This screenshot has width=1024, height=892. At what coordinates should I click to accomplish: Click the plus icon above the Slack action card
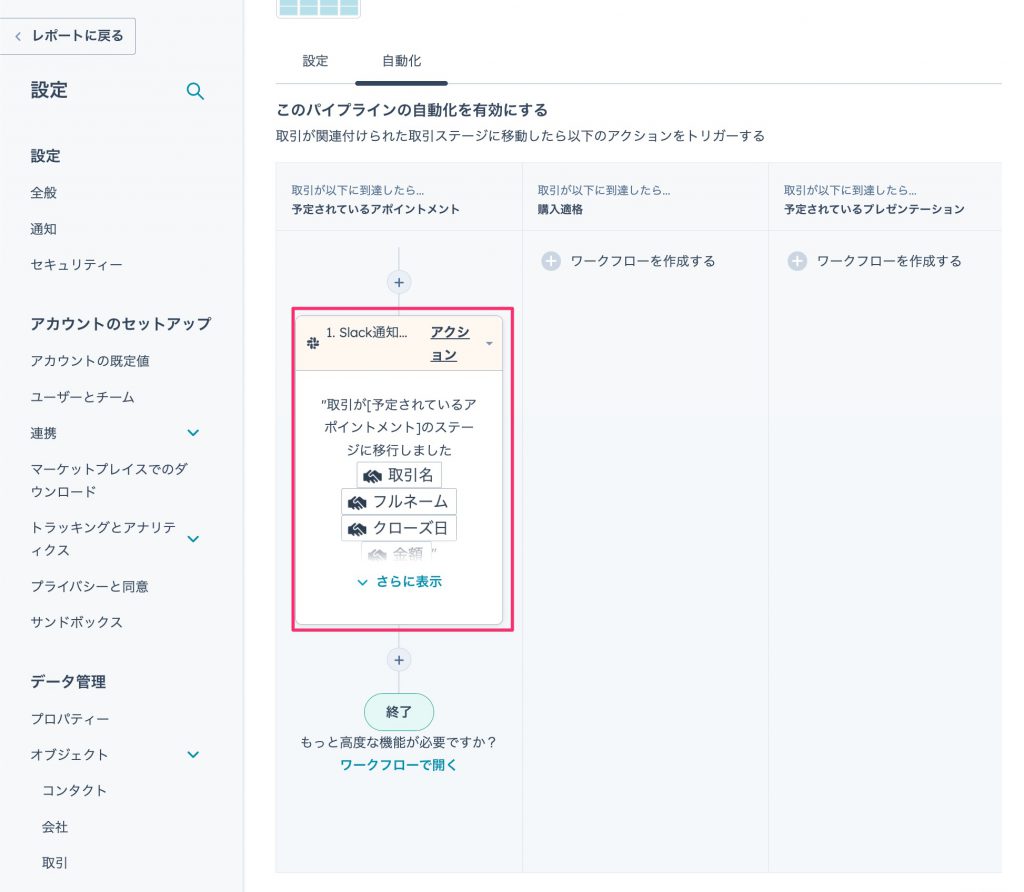pyautogui.click(x=399, y=282)
